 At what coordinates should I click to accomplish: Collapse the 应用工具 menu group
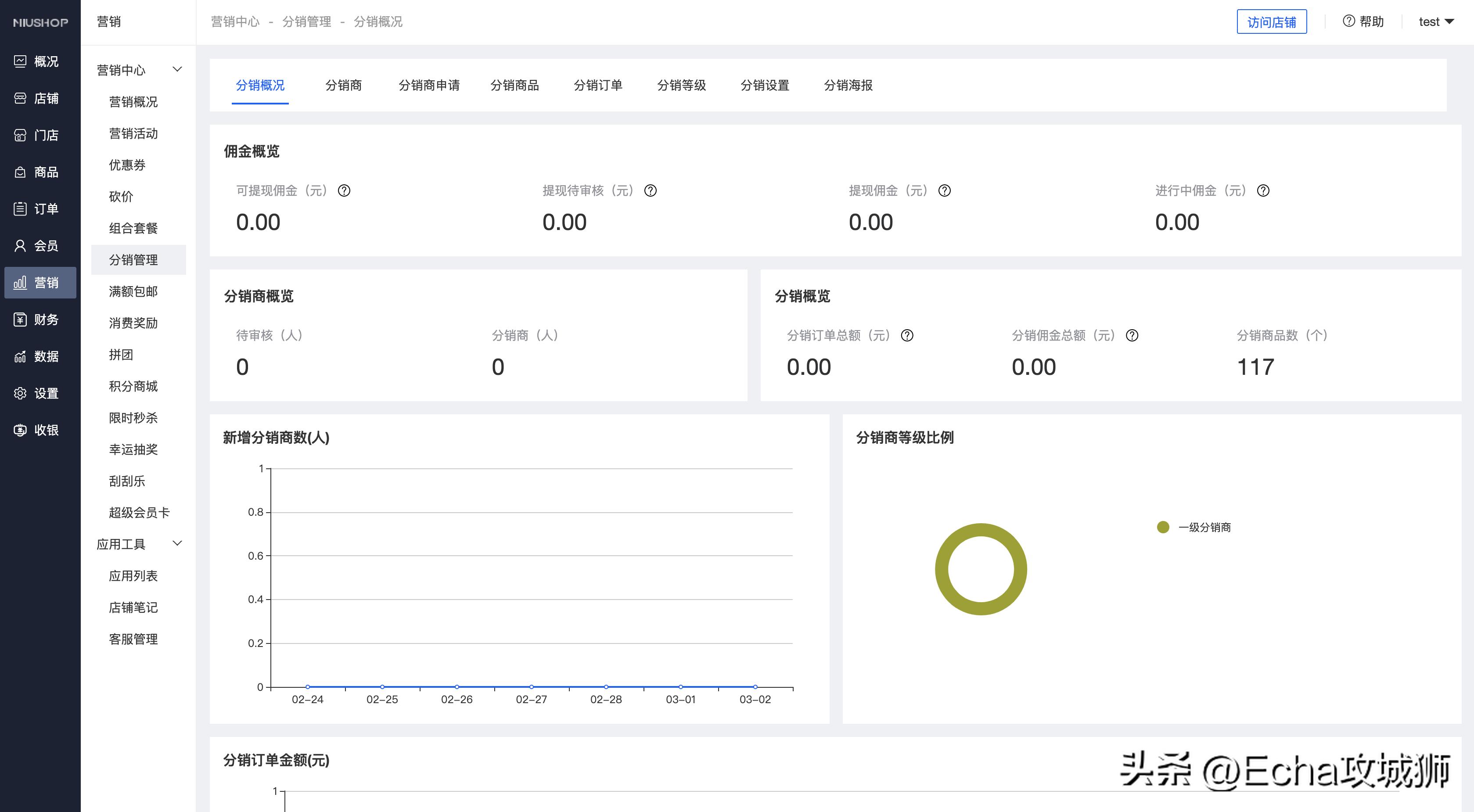point(177,544)
